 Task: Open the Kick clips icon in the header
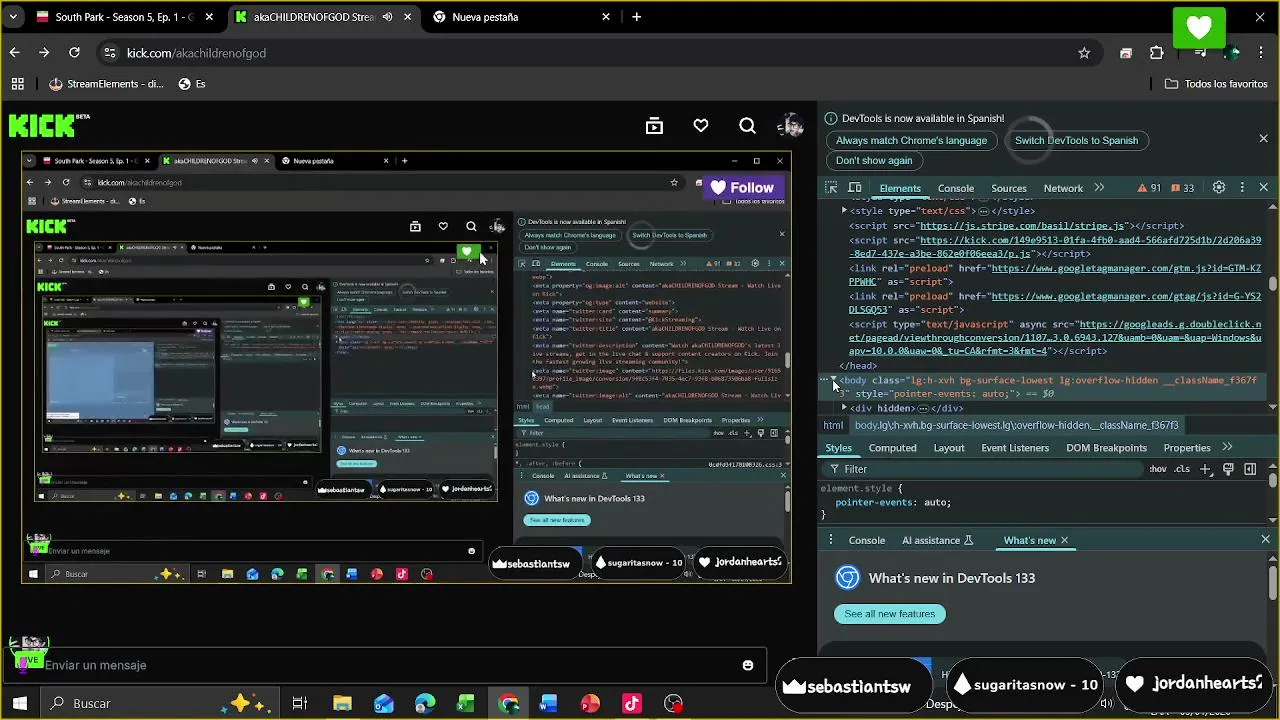click(654, 126)
